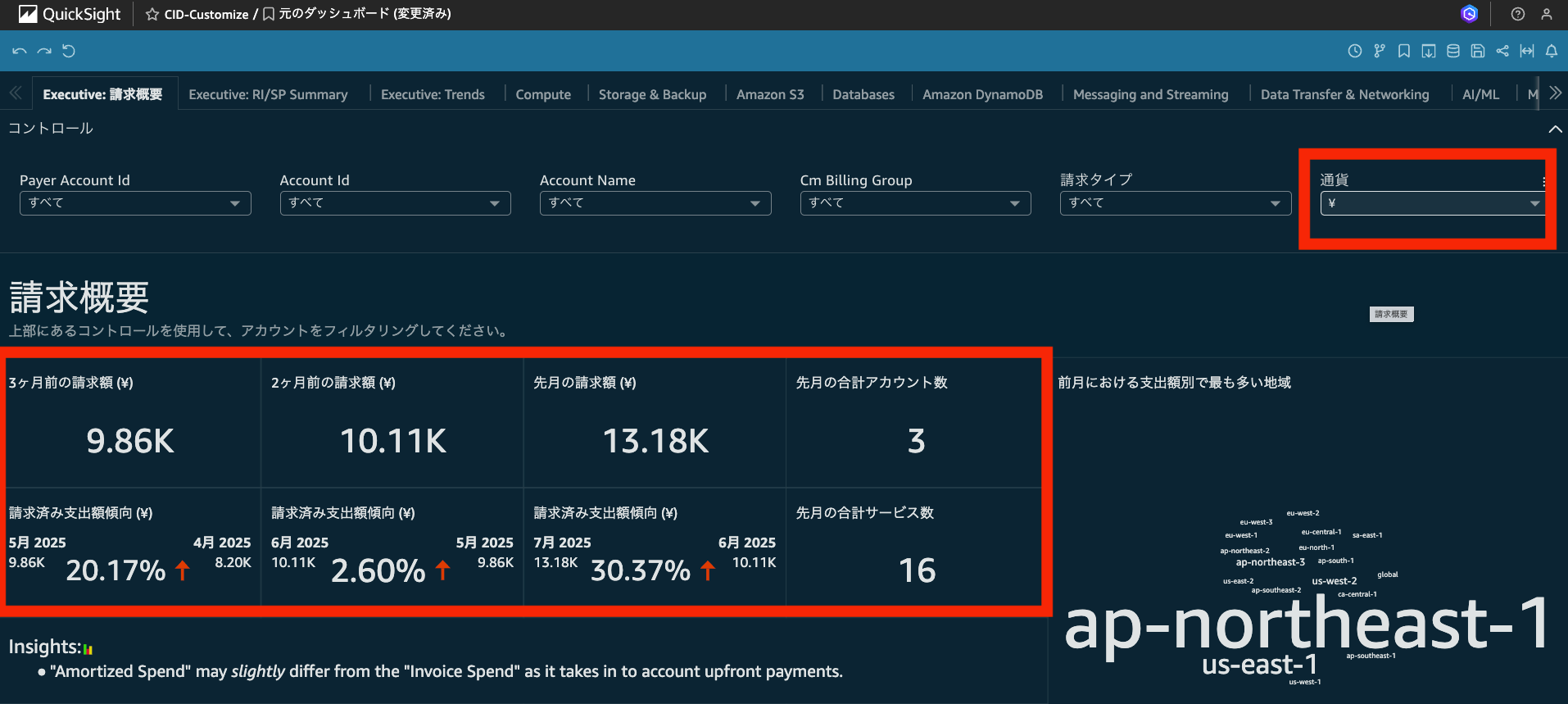
Task: Click the undo arrow
Action: (x=20, y=51)
